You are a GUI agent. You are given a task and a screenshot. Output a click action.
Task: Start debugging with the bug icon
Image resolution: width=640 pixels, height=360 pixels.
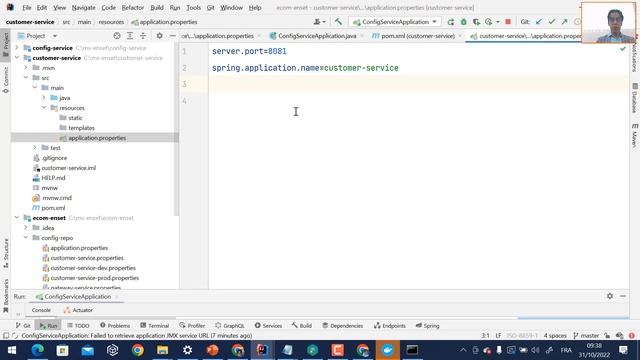click(463, 22)
